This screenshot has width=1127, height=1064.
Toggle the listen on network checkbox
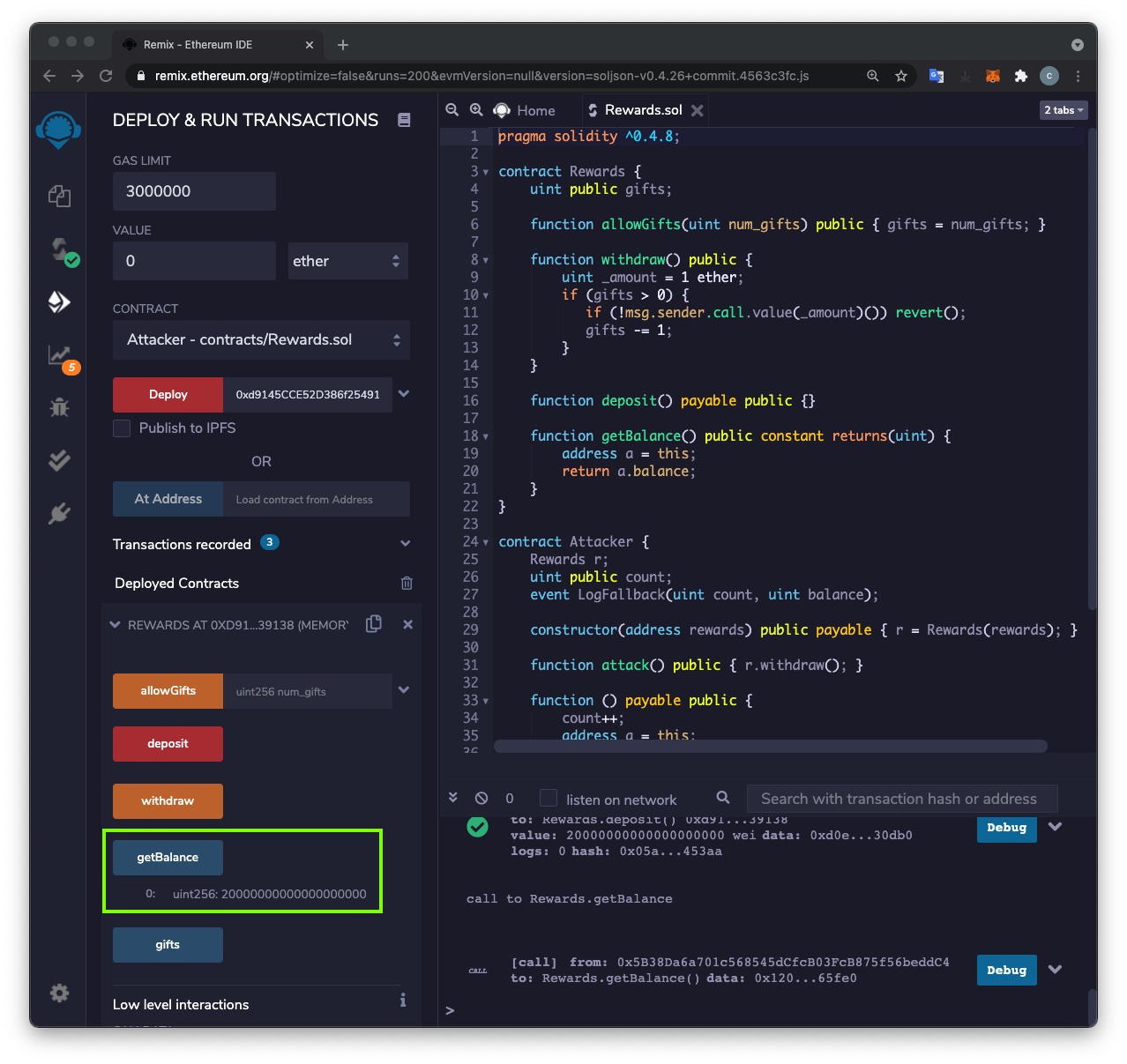click(549, 798)
